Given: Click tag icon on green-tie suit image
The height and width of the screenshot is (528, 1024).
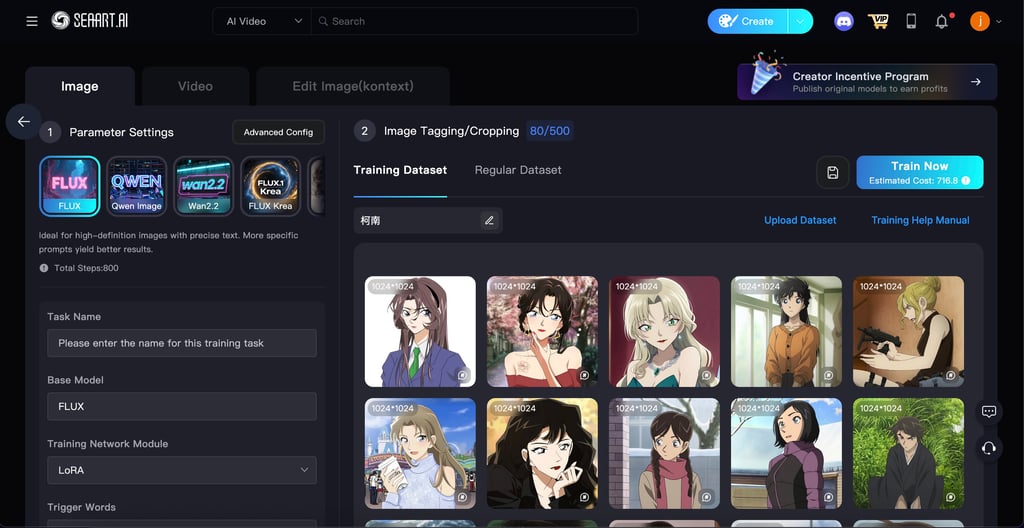Looking at the screenshot, I should pyautogui.click(x=462, y=375).
